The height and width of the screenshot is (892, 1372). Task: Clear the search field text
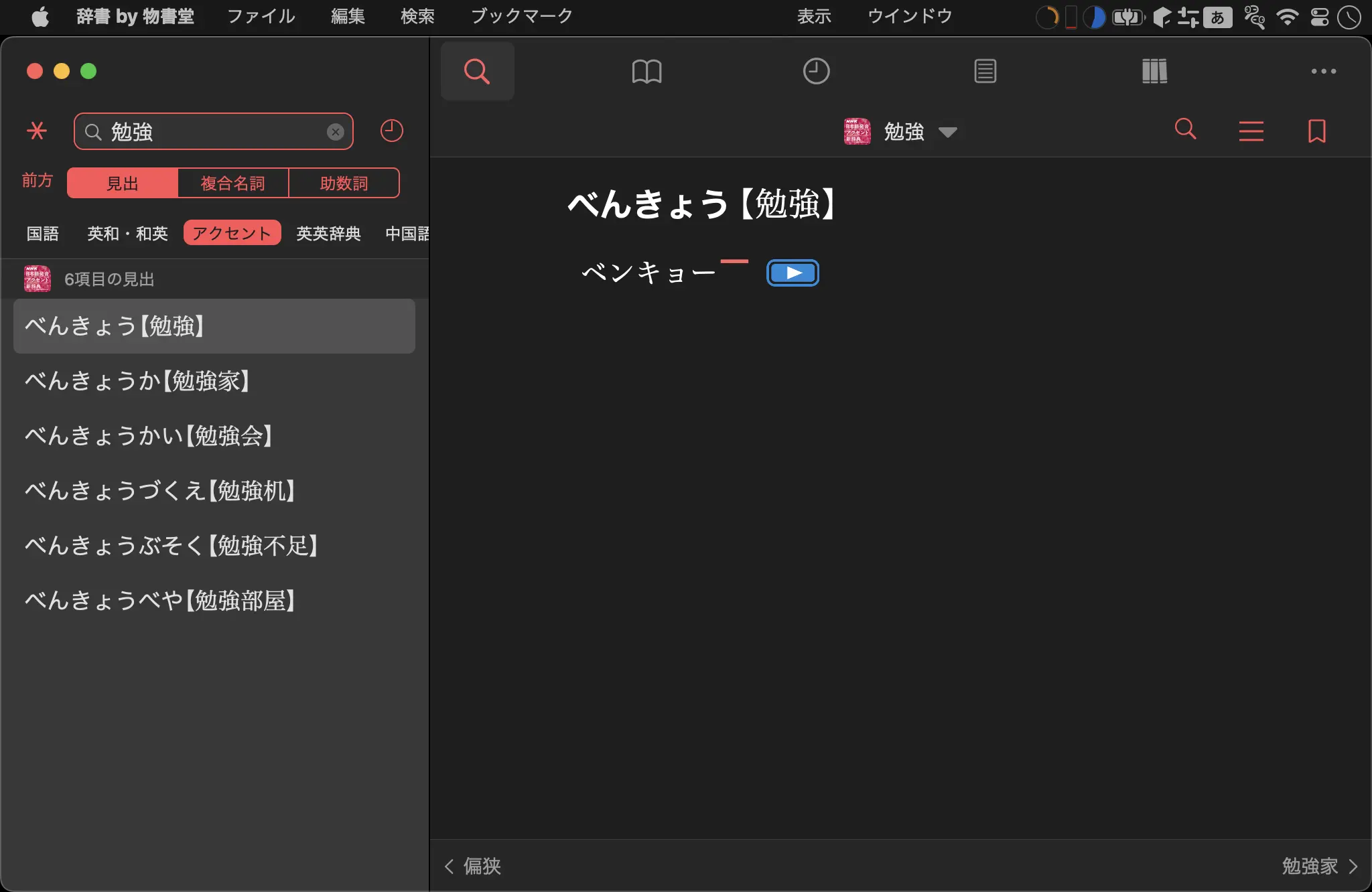336,132
